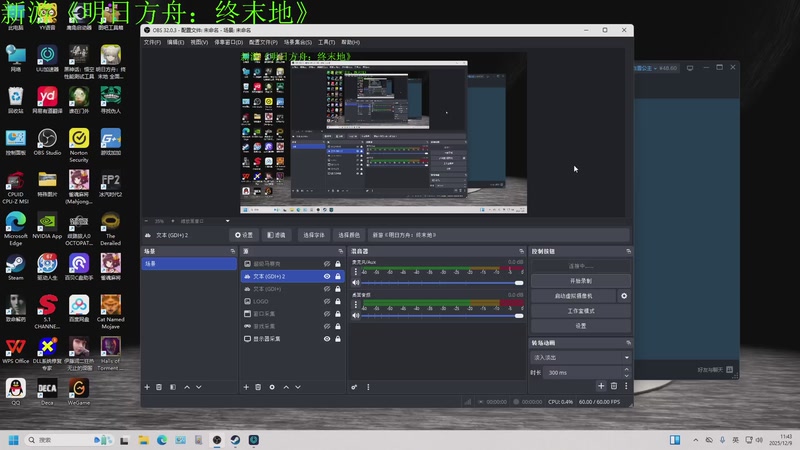Open the 视图(V) menu
The width and height of the screenshot is (800, 450).
pyautogui.click(x=199, y=42)
